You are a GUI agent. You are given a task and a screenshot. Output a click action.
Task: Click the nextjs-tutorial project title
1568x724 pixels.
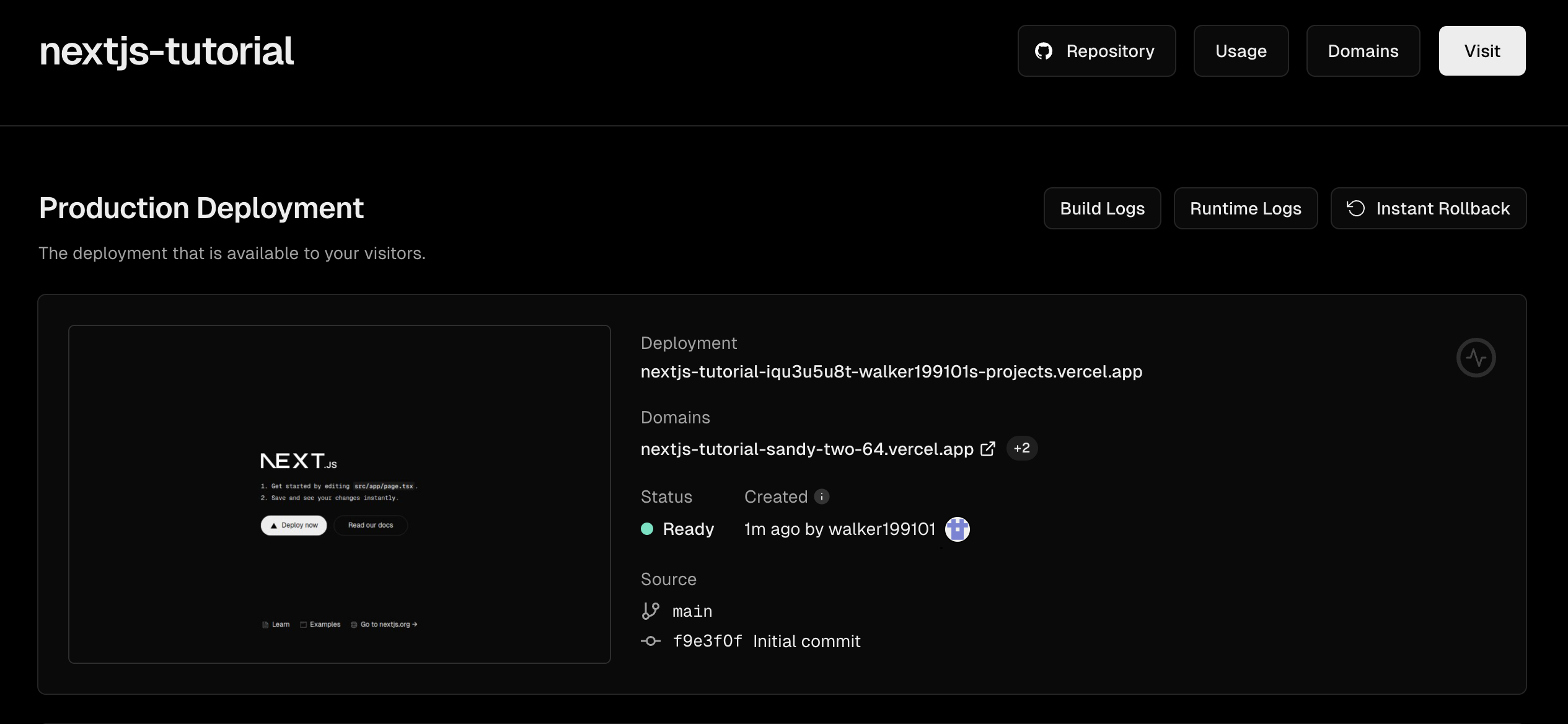(x=166, y=51)
